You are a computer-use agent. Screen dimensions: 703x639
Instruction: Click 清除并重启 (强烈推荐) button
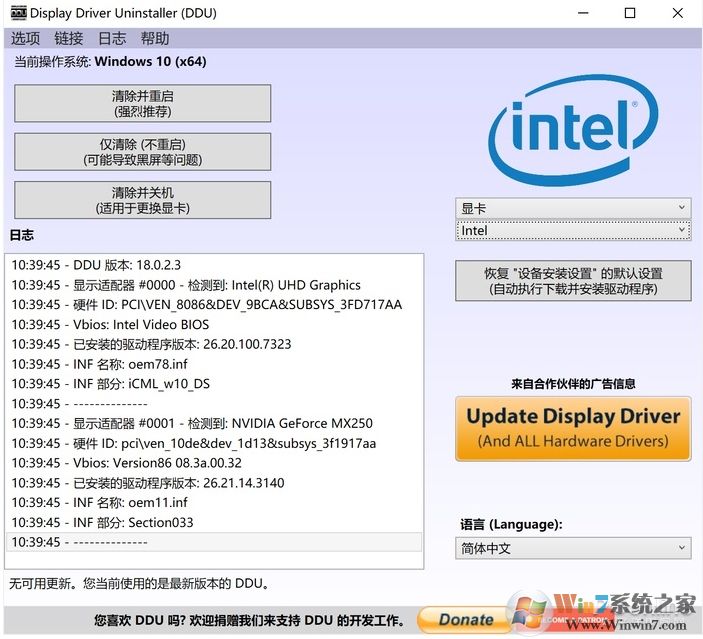pyautogui.click(x=143, y=103)
